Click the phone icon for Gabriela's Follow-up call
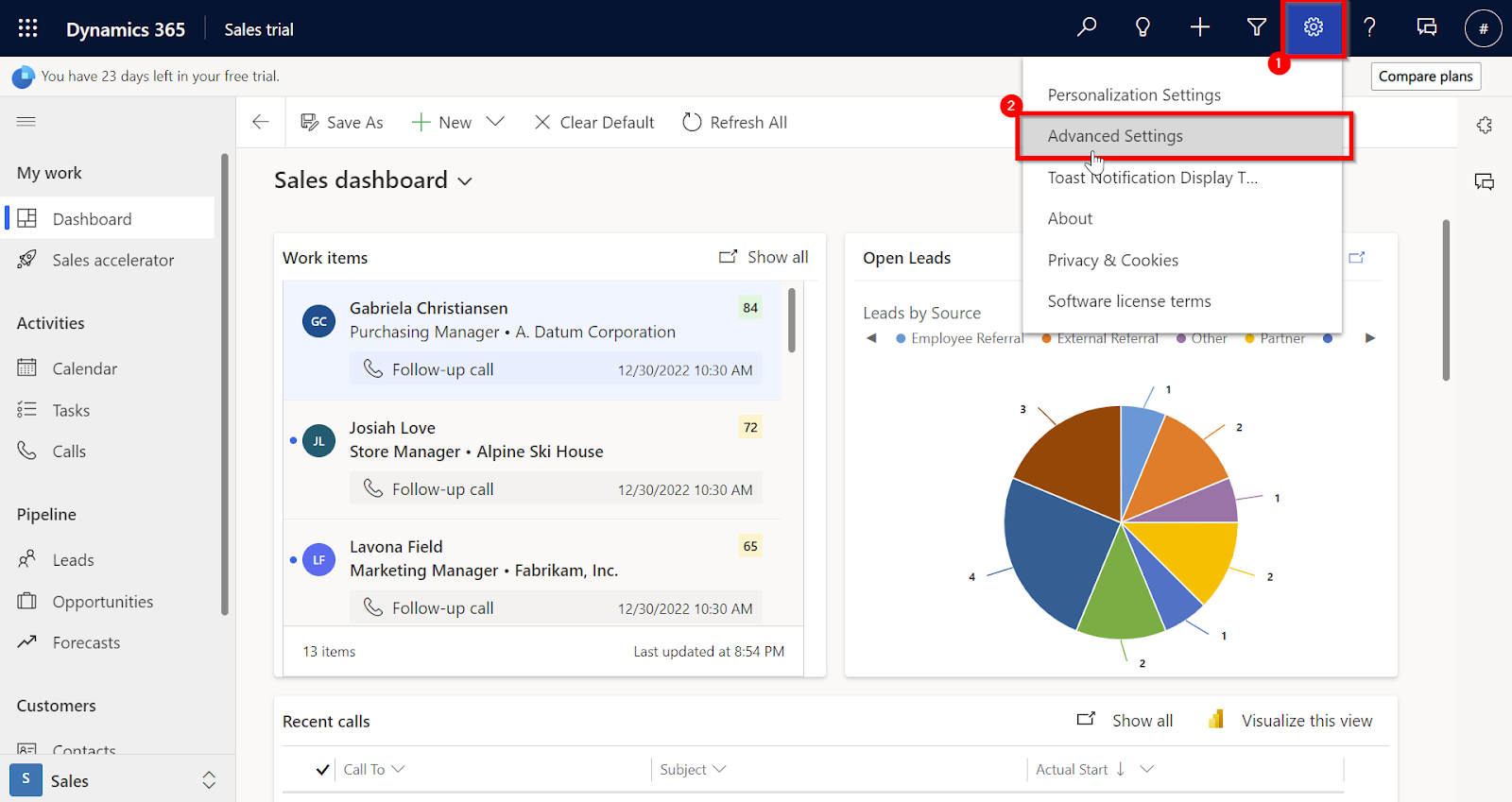This screenshot has width=1512, height=802. coord(373,368)
